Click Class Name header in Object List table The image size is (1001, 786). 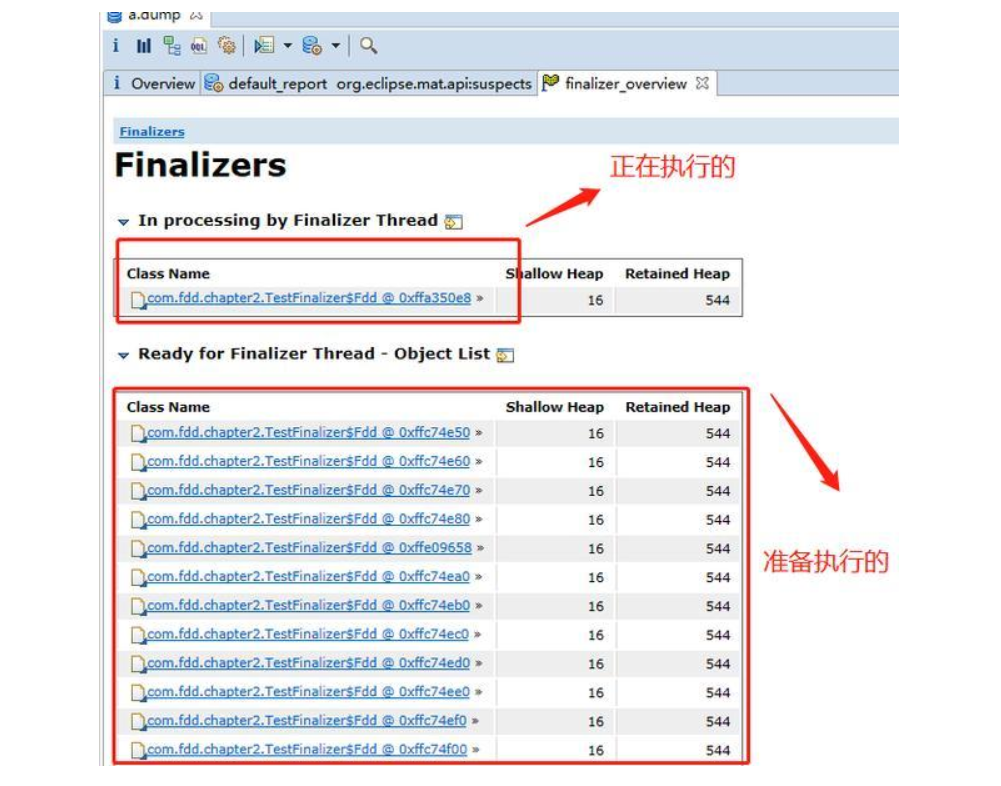[x=168, y=407]
